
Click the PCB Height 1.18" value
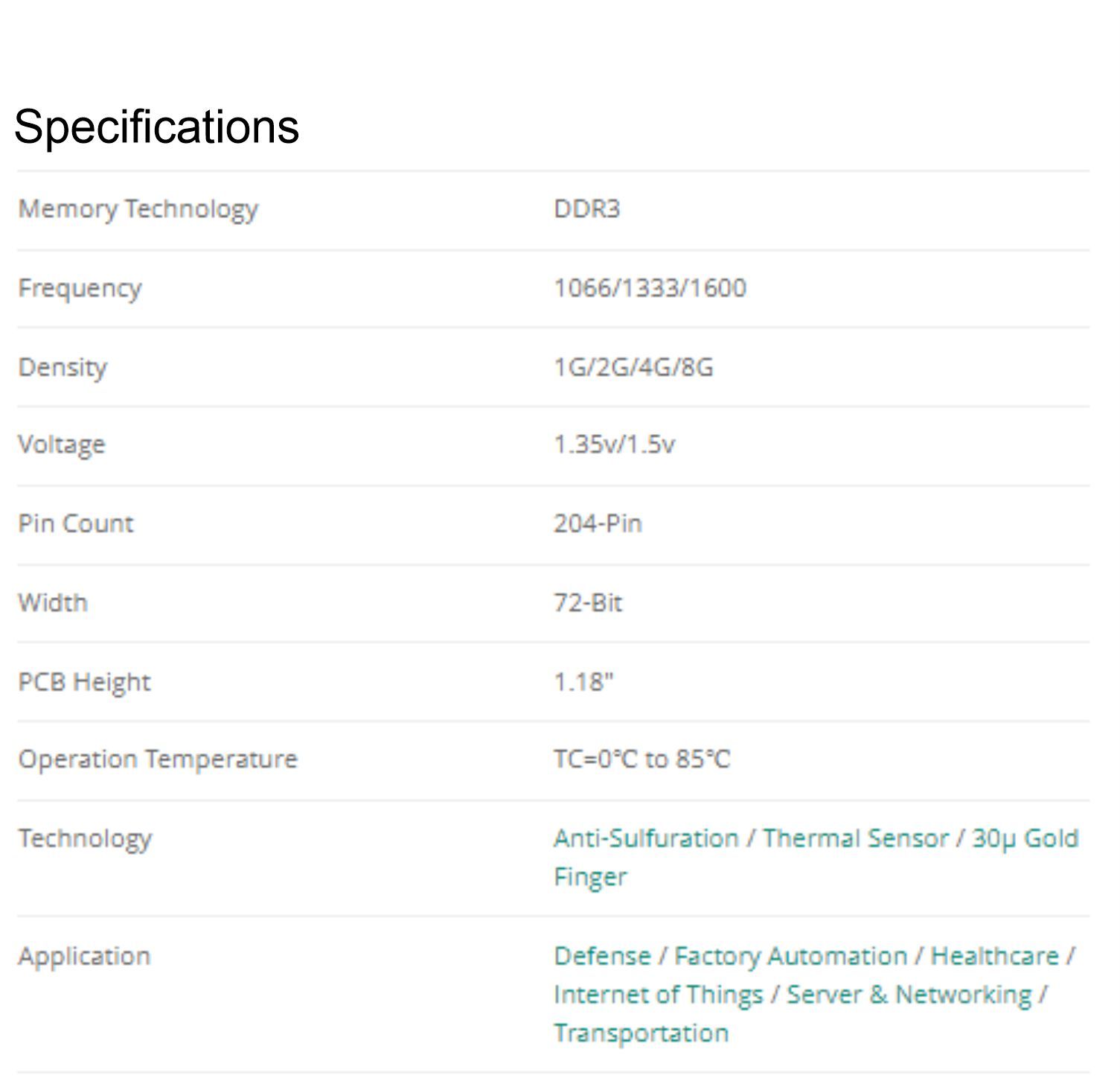pyautogui.click(x=583, y=682)
